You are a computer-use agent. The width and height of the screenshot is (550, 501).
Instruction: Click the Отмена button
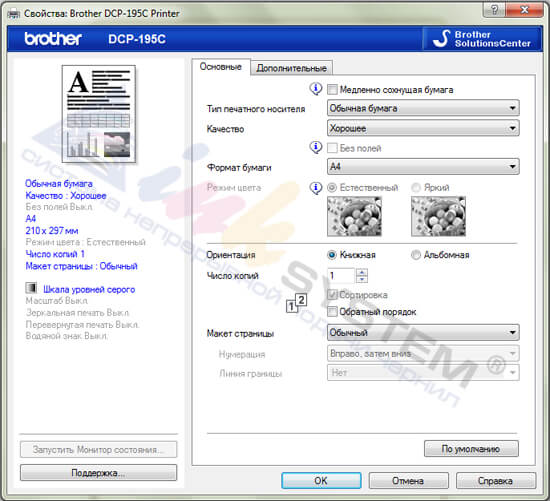(x=408, y=480)
